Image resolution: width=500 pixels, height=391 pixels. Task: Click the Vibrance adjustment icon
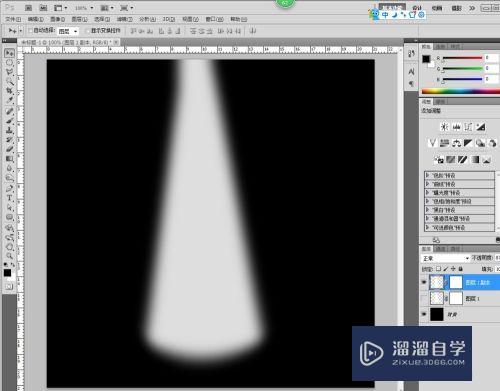[x=432, y=143]
